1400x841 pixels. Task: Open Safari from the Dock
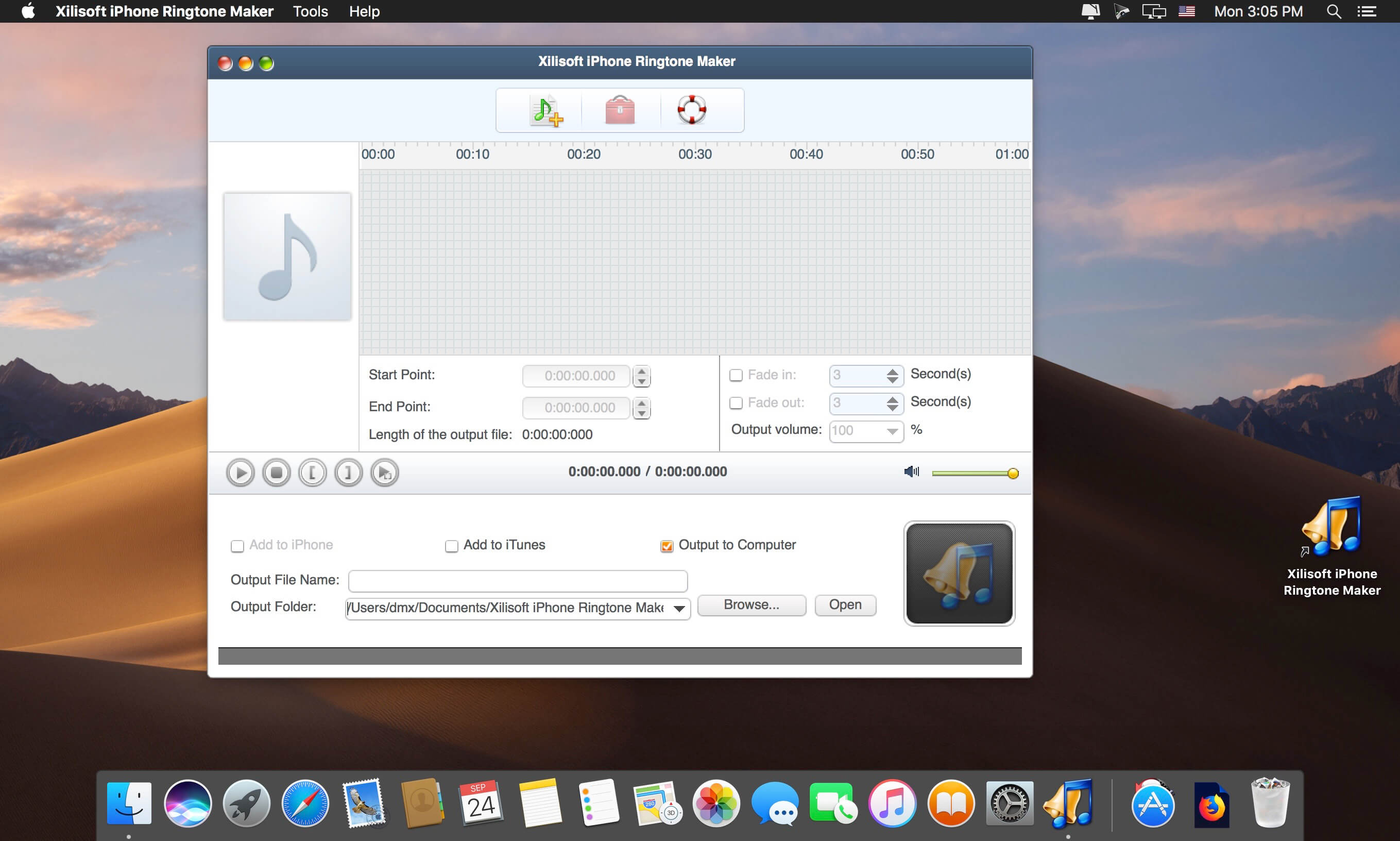point(305,803)
